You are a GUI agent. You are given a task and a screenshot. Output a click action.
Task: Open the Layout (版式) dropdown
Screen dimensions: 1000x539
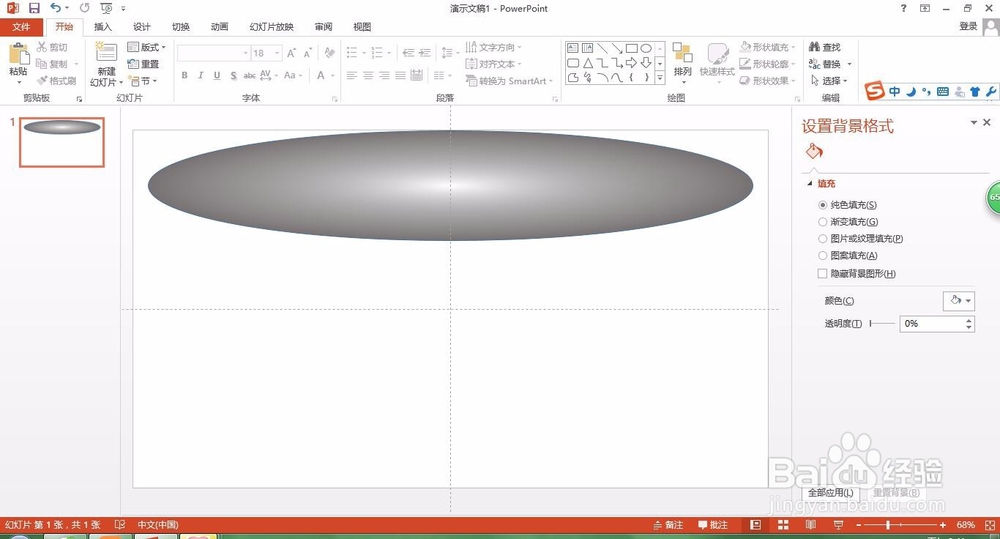pos(147,47)
